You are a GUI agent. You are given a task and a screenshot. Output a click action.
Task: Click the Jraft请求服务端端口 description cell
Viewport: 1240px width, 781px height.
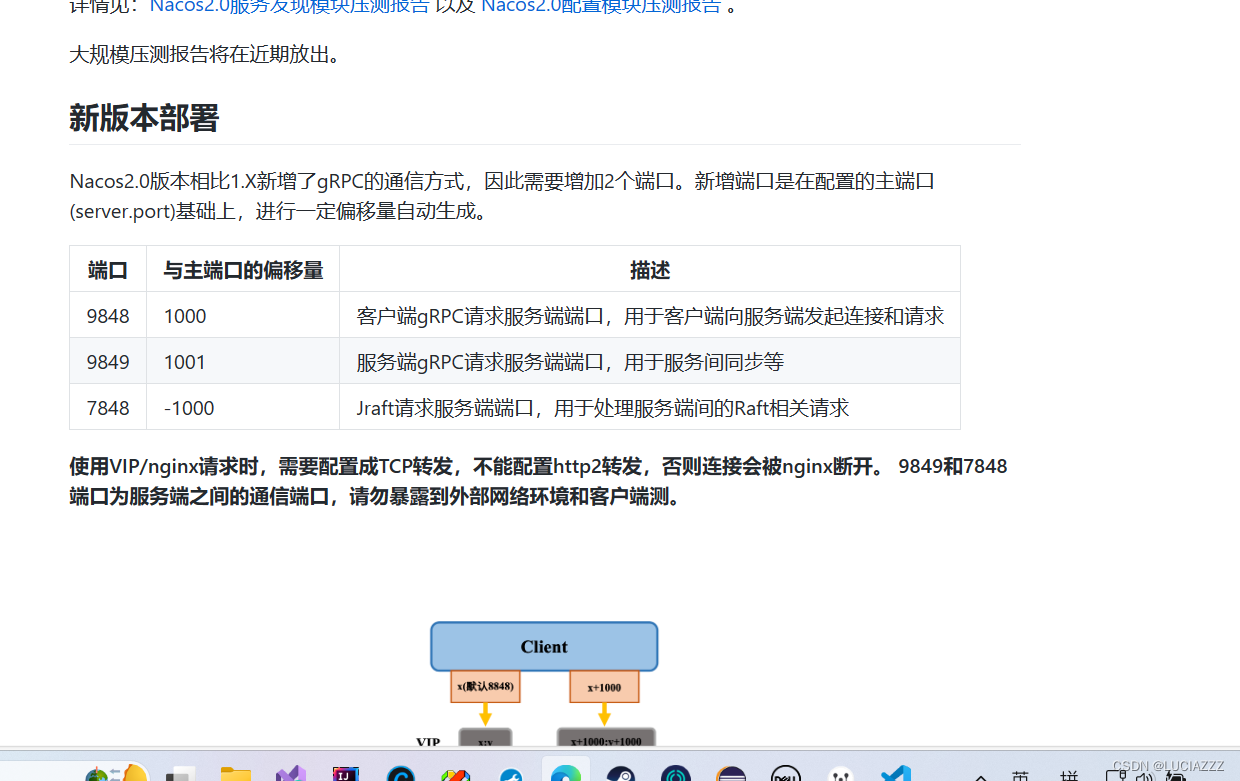click(650, 408)
